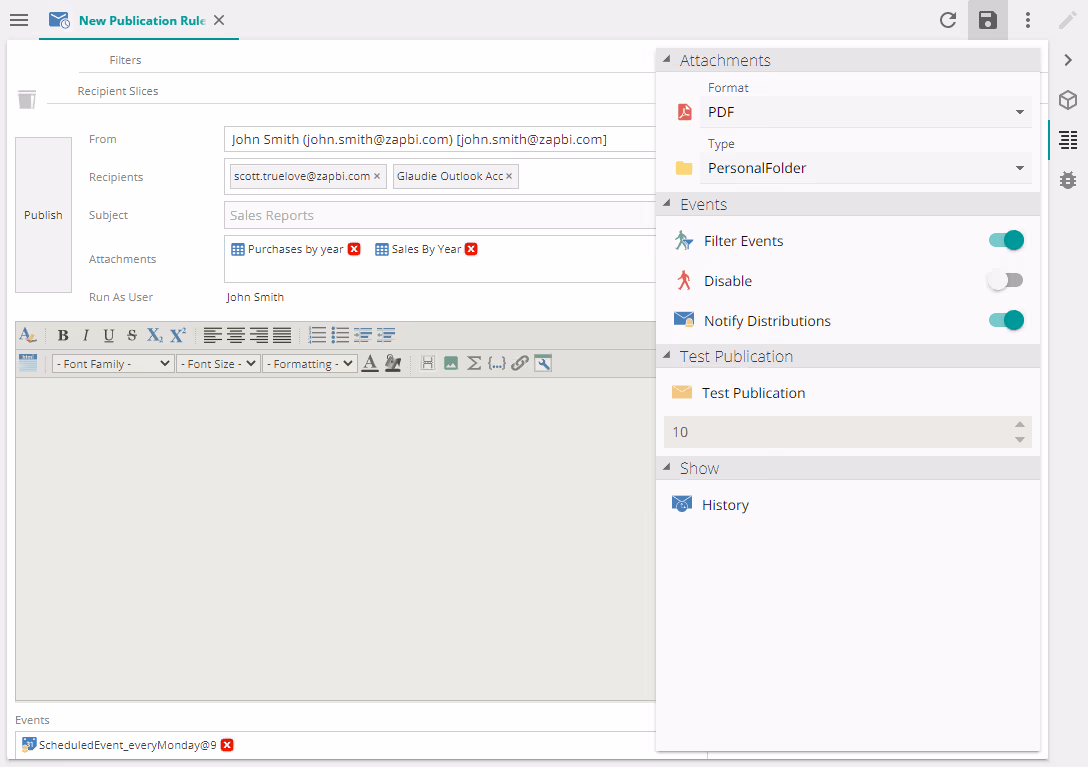Click the cube icon in right sidebar

1067,100
